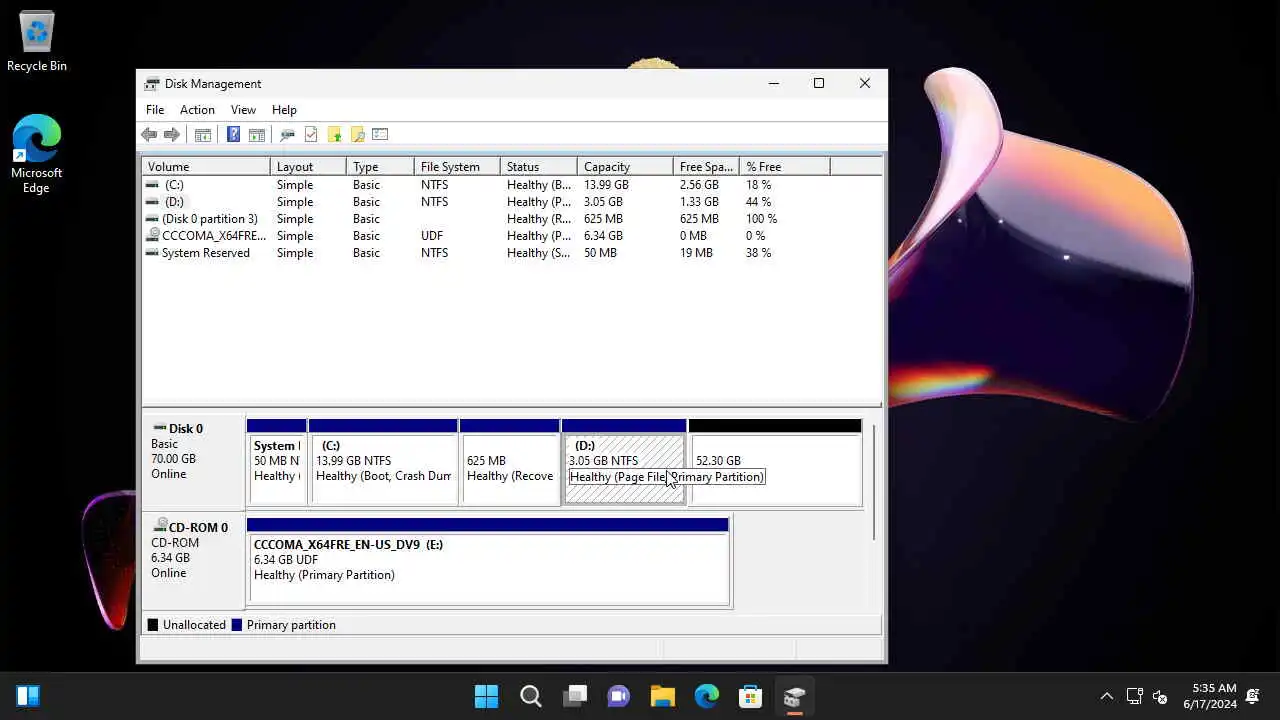1280x720 pixels.
Task: Click the drive-with-key toolbar icon
Action: 287,134
